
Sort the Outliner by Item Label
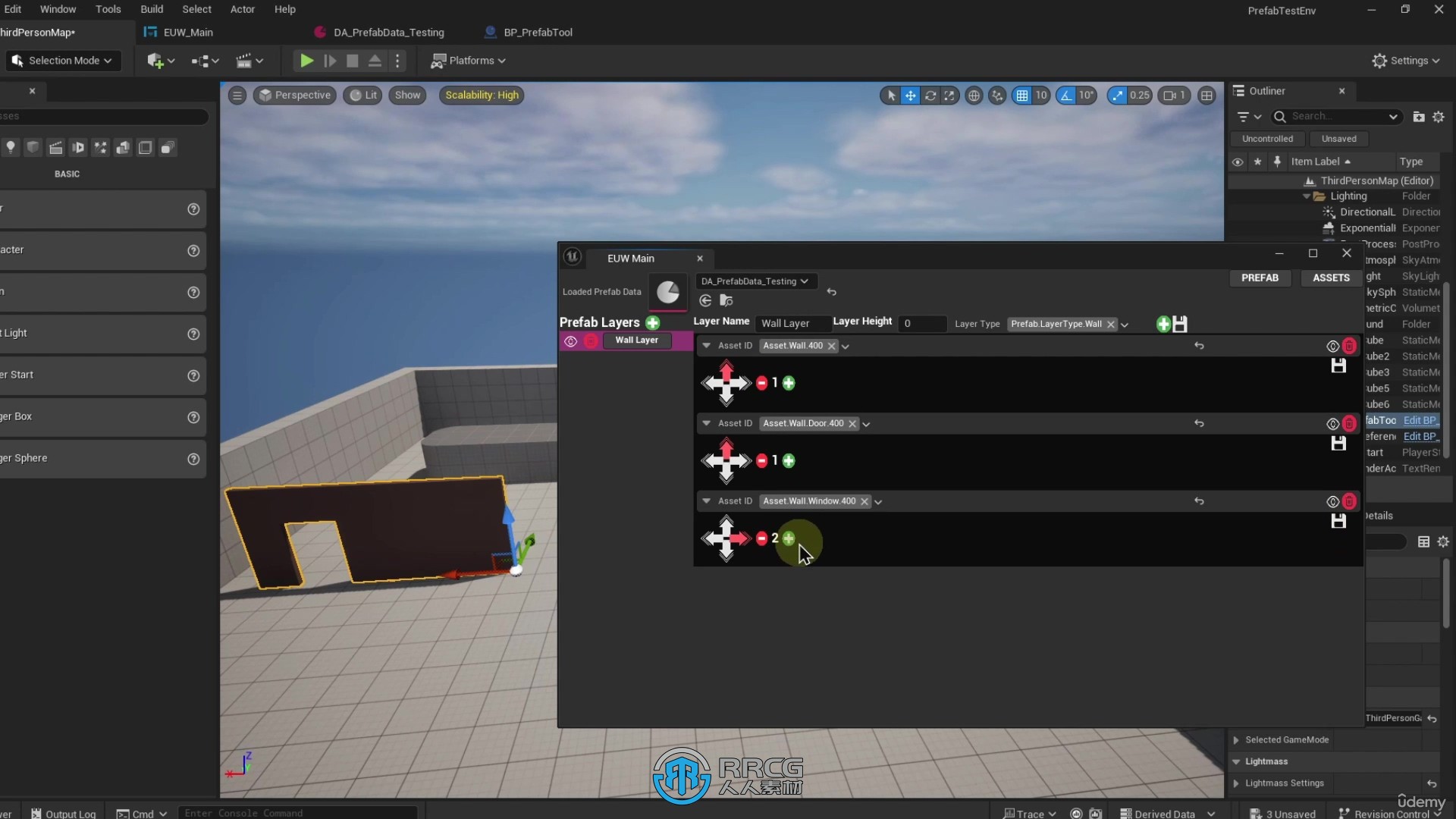(1320, 162)
